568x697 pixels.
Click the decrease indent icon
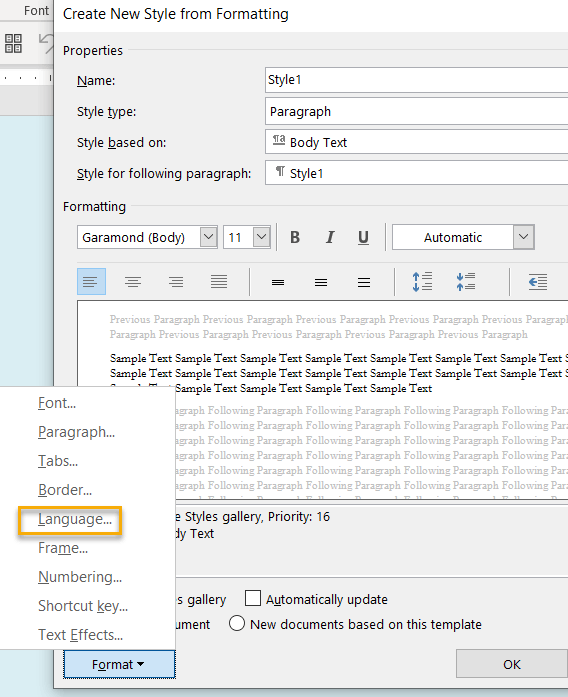537,281
